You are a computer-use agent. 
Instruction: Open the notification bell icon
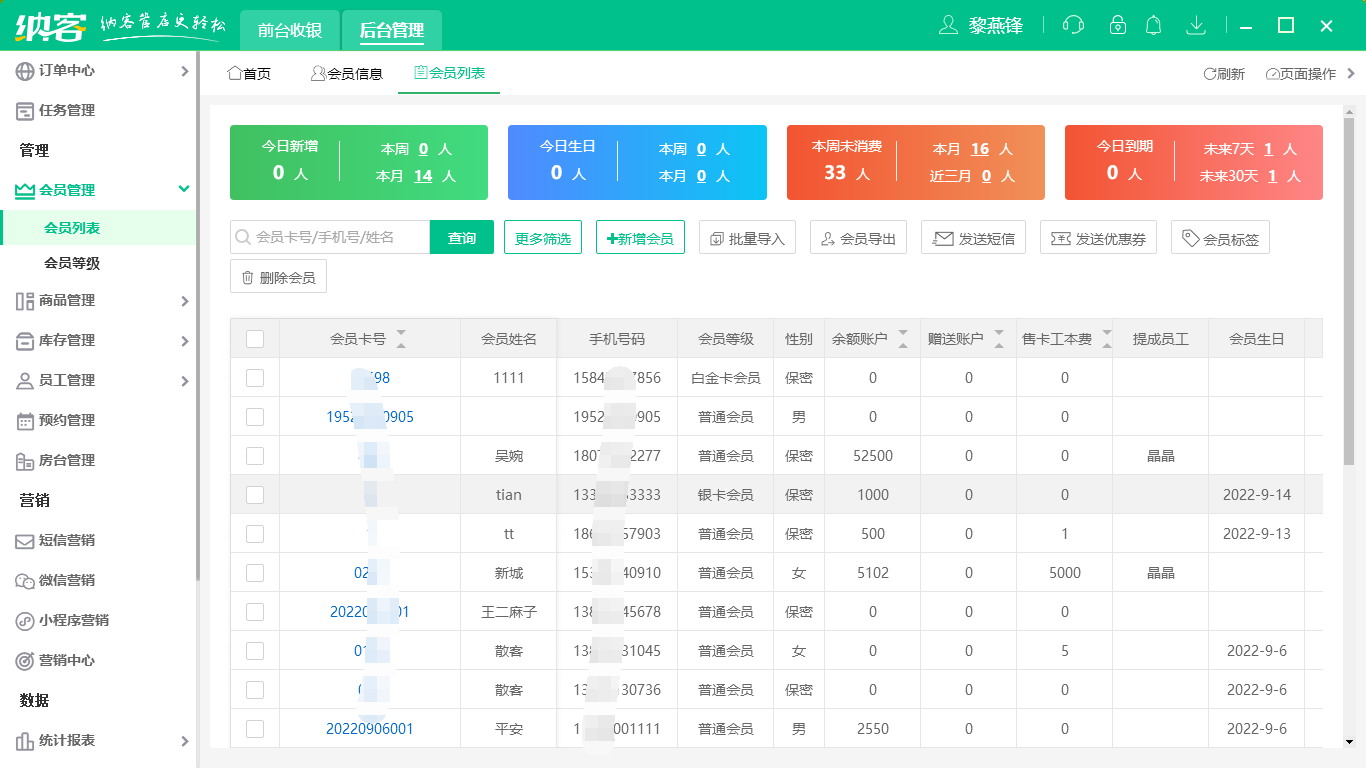pyautogui.click(x=1153, y=25)
